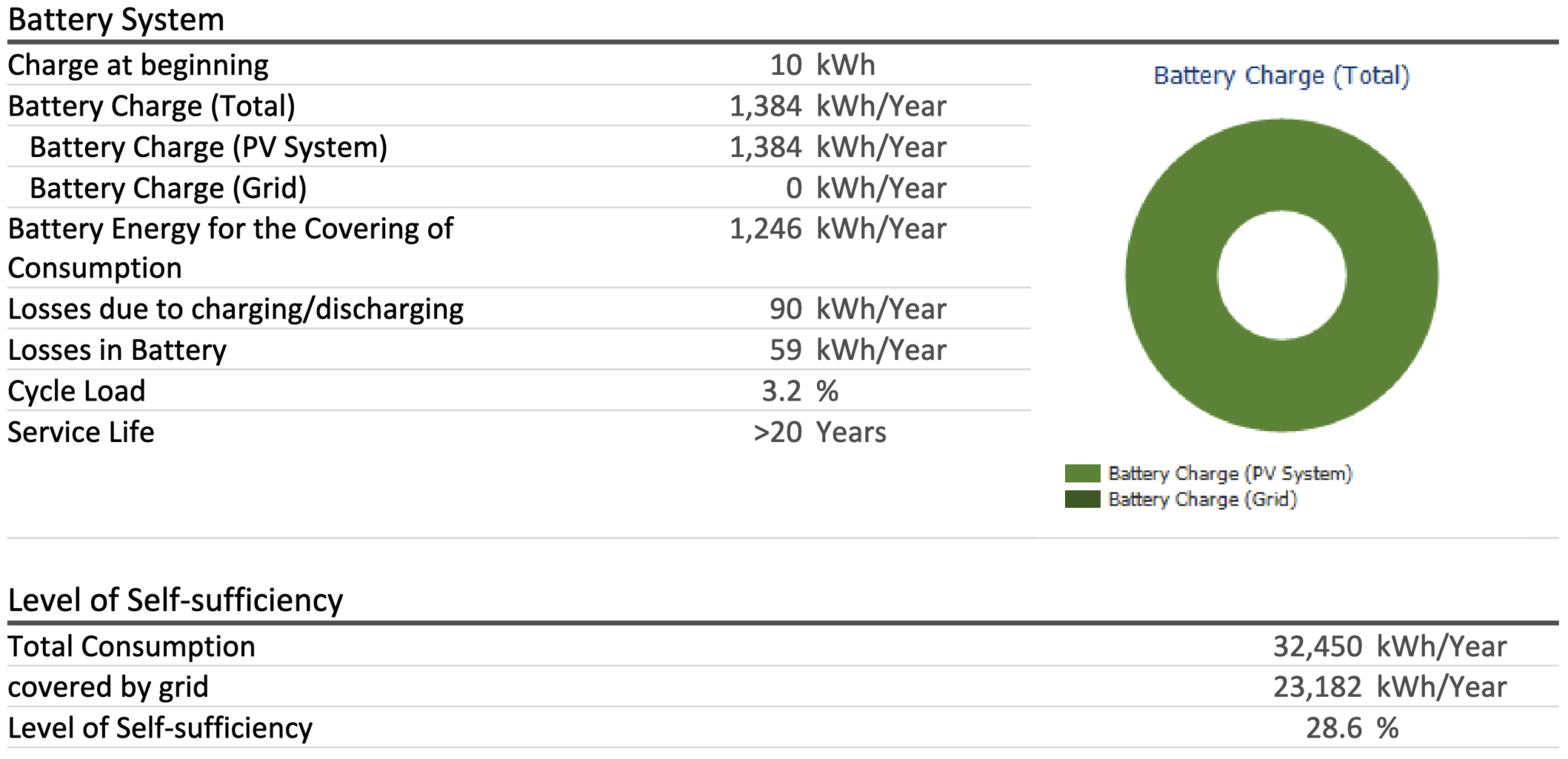Select the 3.2 % cycle load value

(799, 391)
